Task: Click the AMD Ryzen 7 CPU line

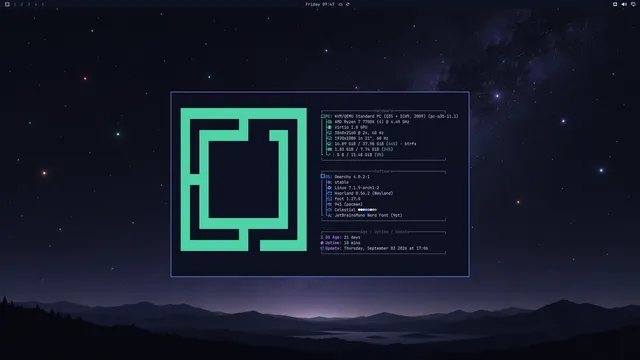Action: pos(372,122)
